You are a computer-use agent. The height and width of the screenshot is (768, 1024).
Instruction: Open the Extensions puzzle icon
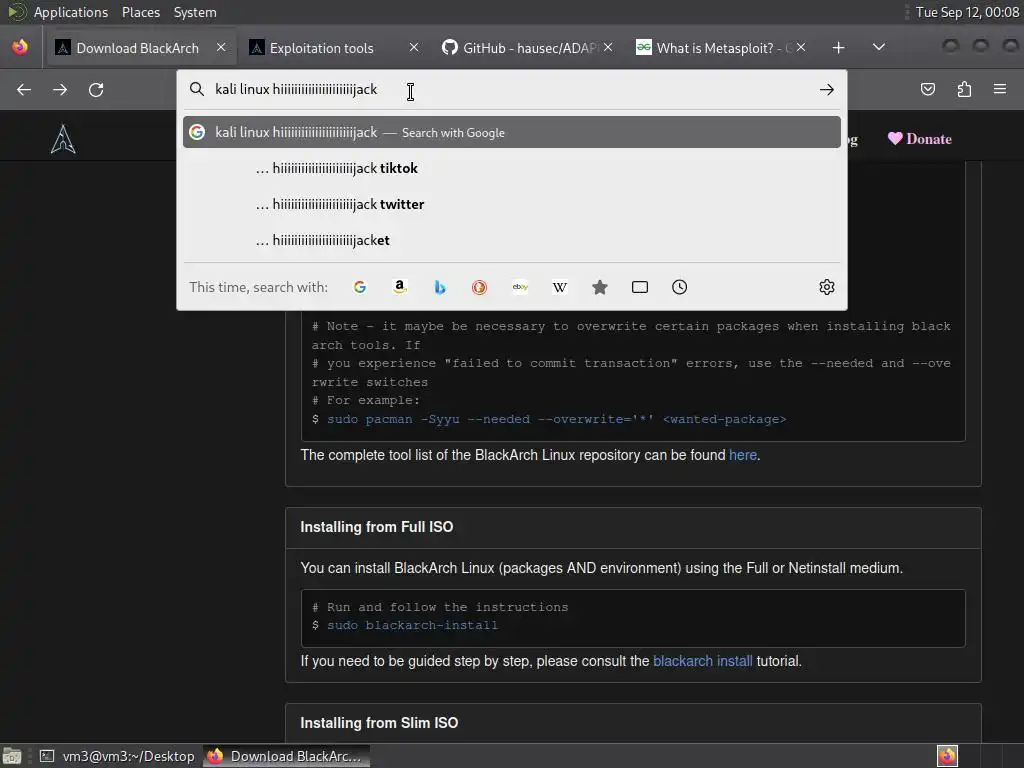(x=964, y=89)
